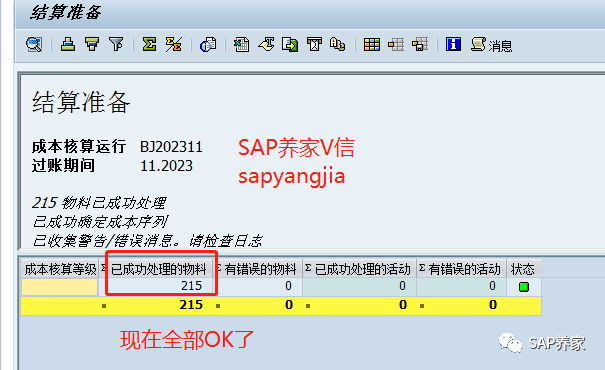
Task: Click total-row 0 under 已成功处理的活动
Action: [x=403, y=305]
